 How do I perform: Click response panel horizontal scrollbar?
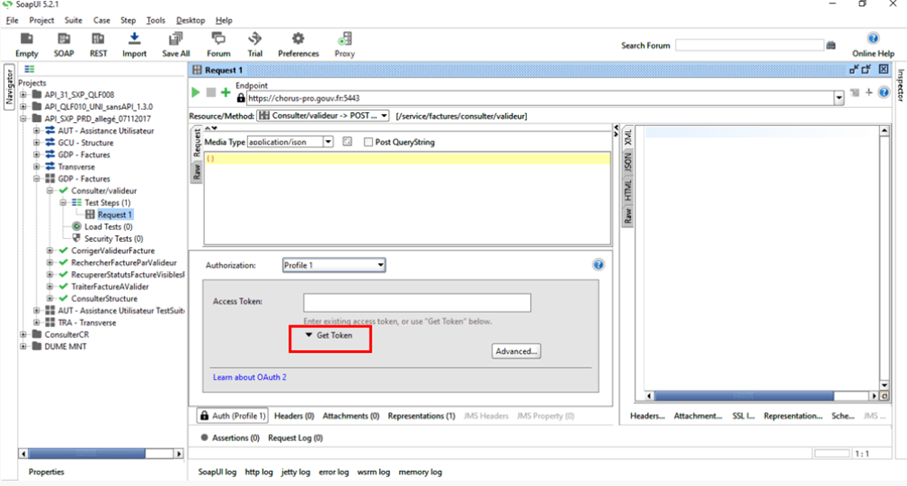[761, 396]
